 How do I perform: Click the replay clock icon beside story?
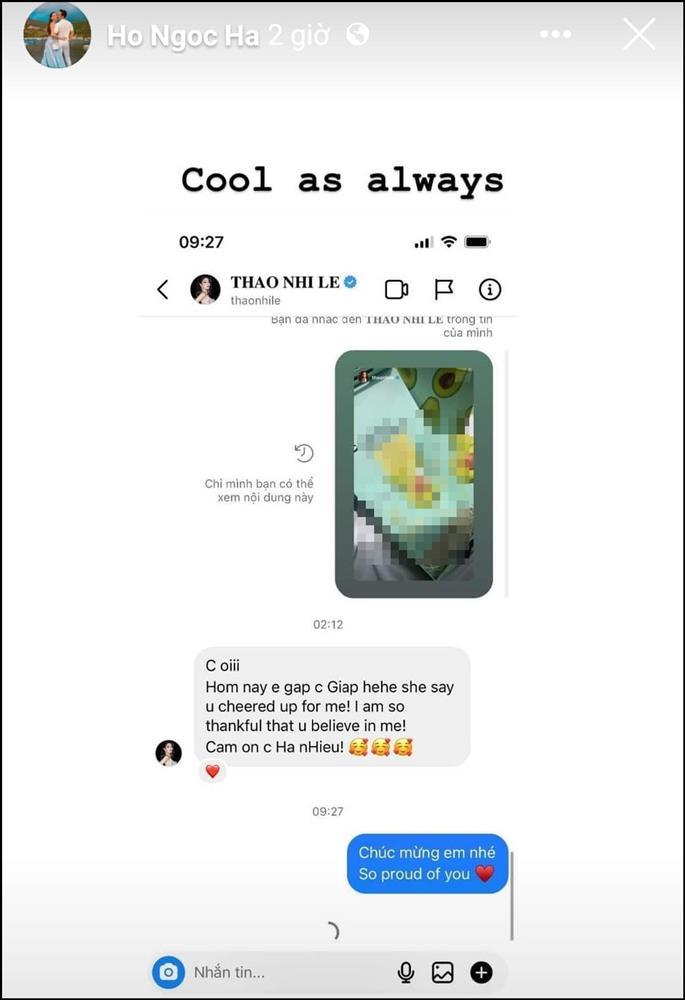coord(304,453)
